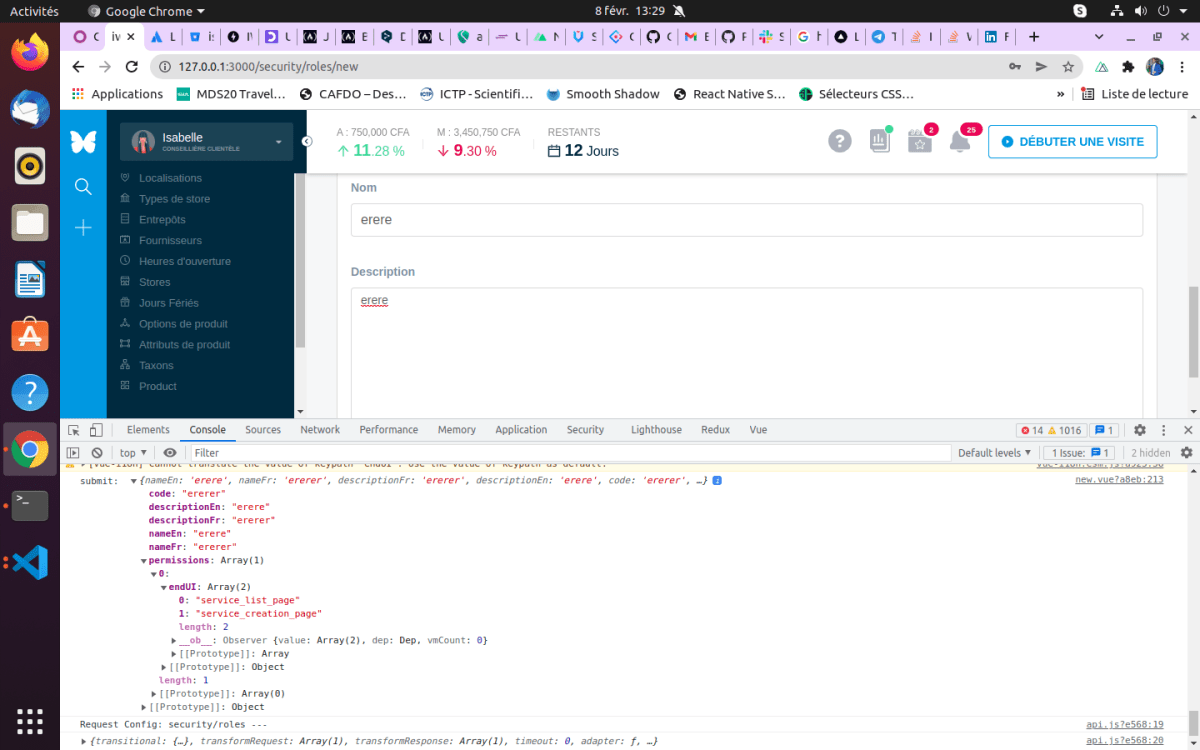Open the Isabelle user dropdown
This screenshot has height=750, width=1200.
(207, 142)
